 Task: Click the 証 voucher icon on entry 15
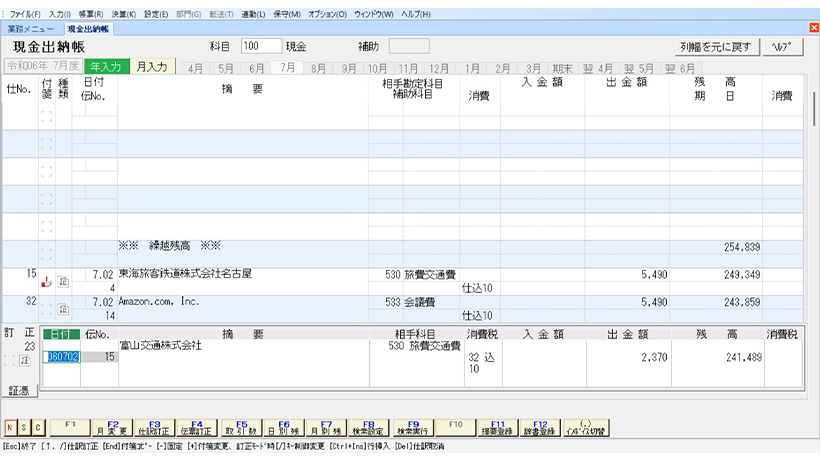63,282
